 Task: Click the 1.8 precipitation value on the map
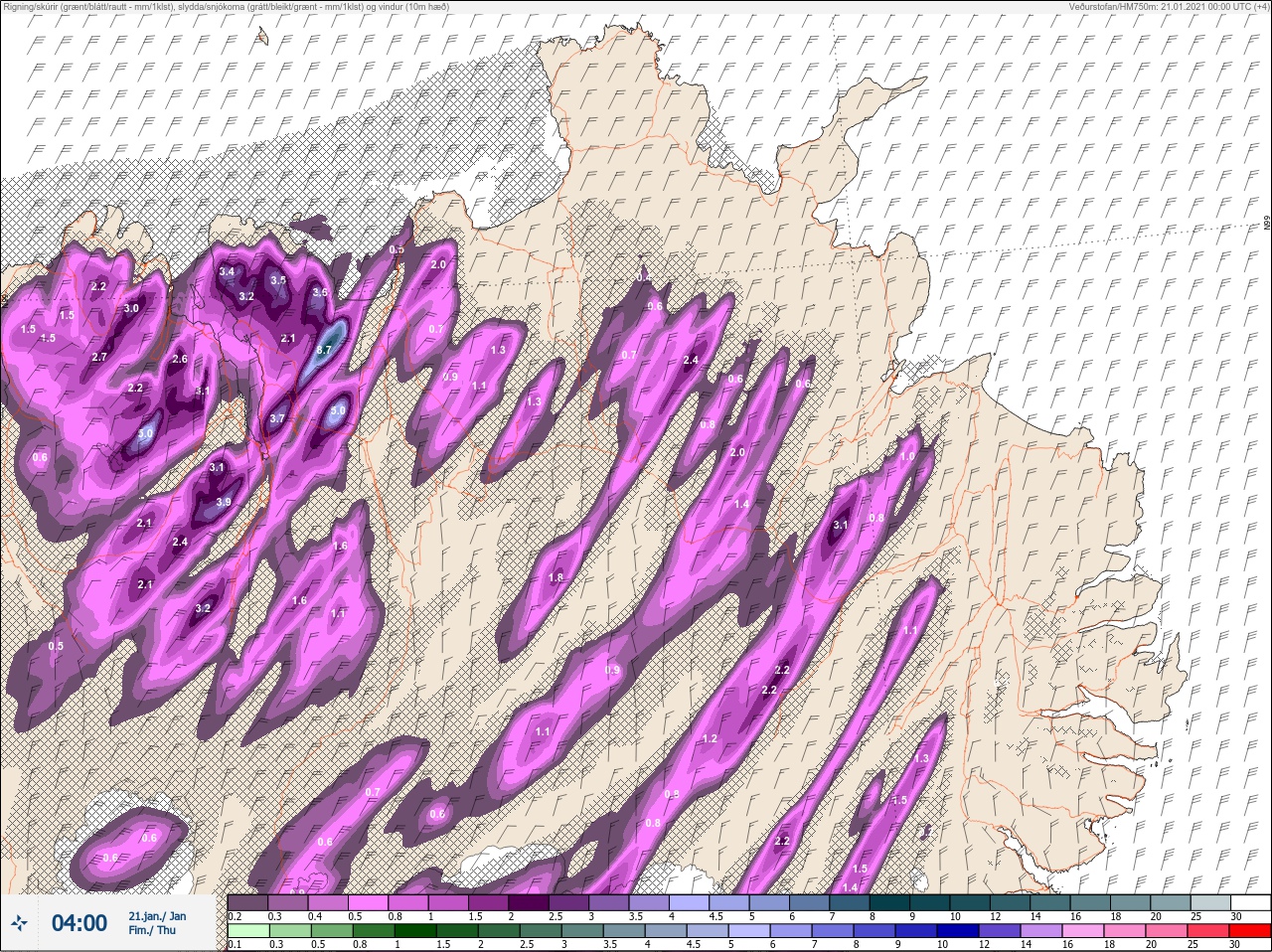pos(556,577)
